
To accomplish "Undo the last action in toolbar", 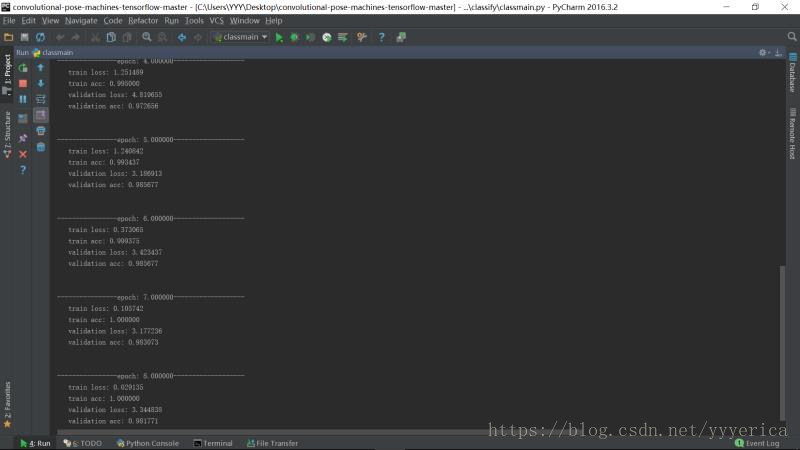I will (x=60, y=37).
